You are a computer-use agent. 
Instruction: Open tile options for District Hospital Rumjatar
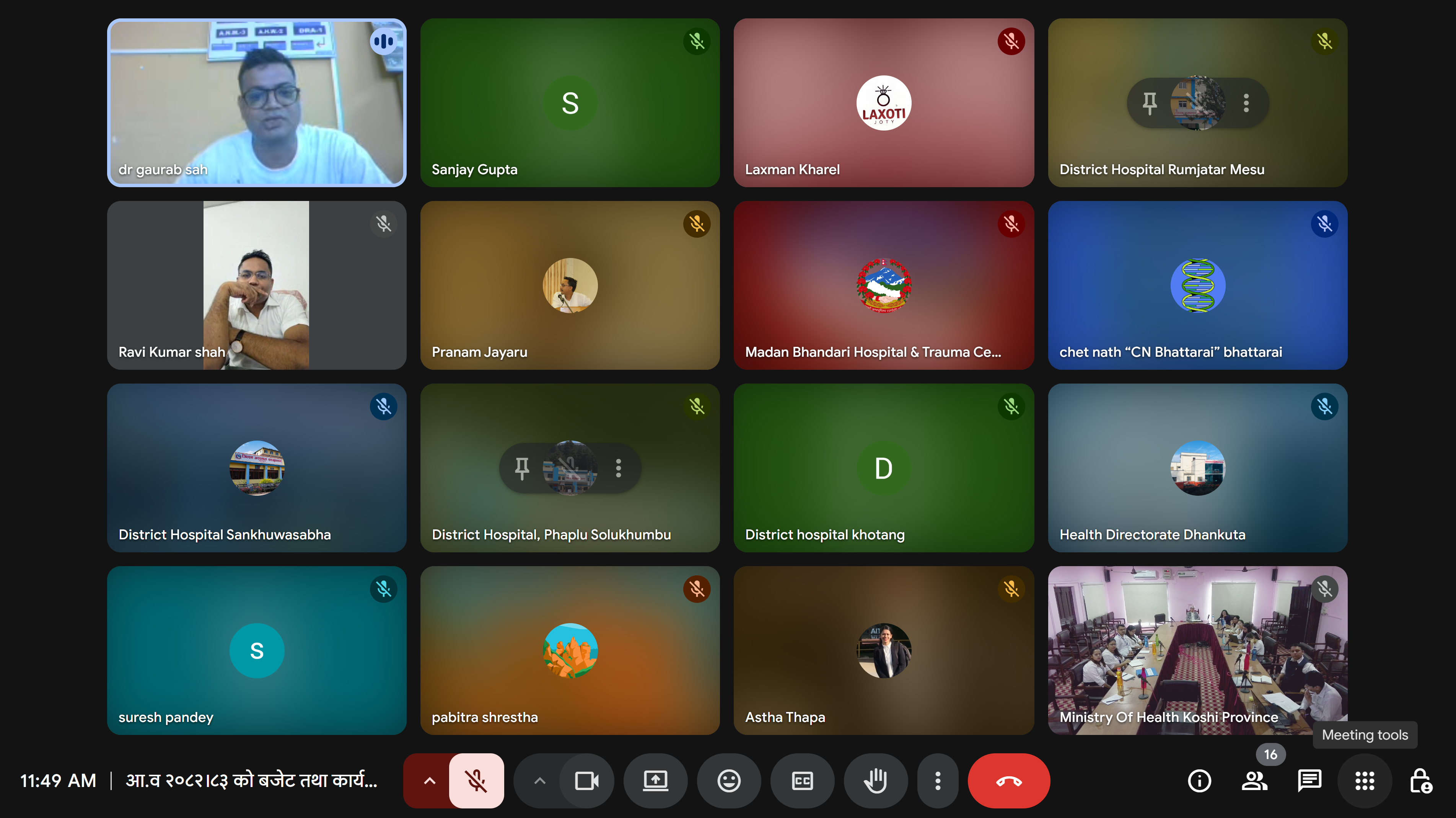(x=1246, y=103)
